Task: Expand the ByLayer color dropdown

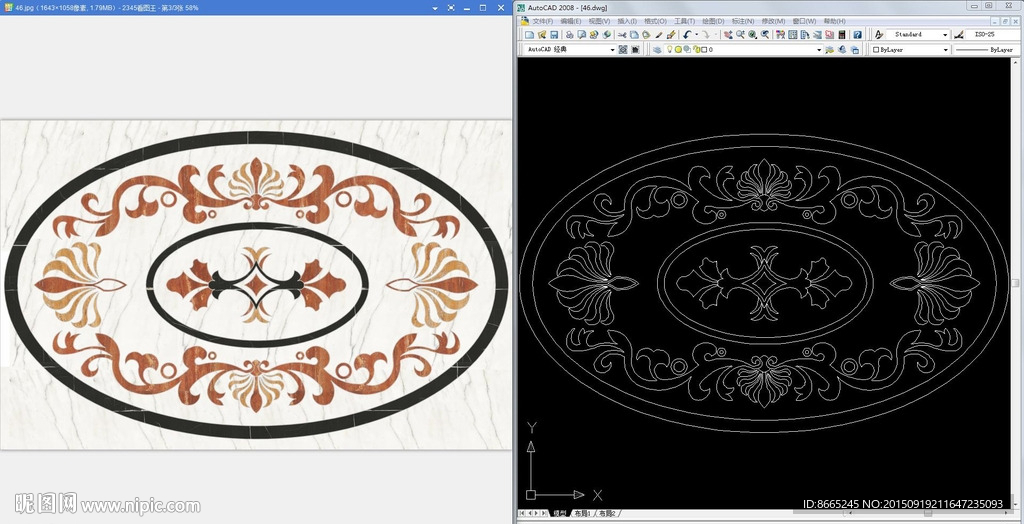Action: coord(945,49)
